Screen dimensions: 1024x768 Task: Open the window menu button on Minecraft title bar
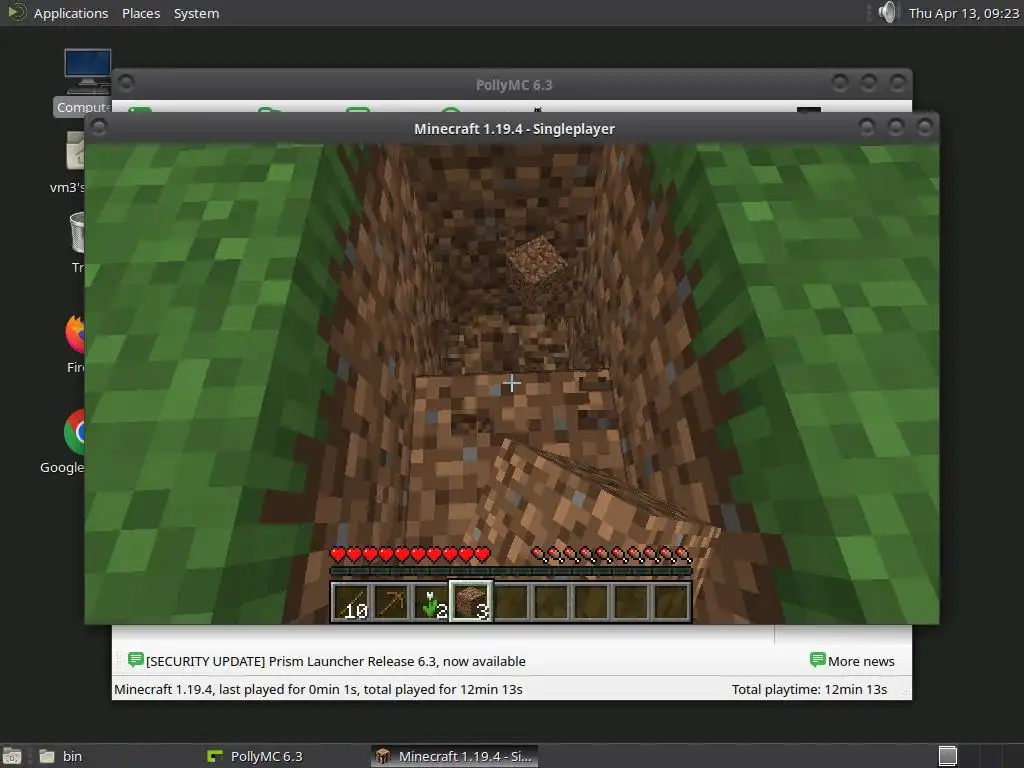pos(99,127)
